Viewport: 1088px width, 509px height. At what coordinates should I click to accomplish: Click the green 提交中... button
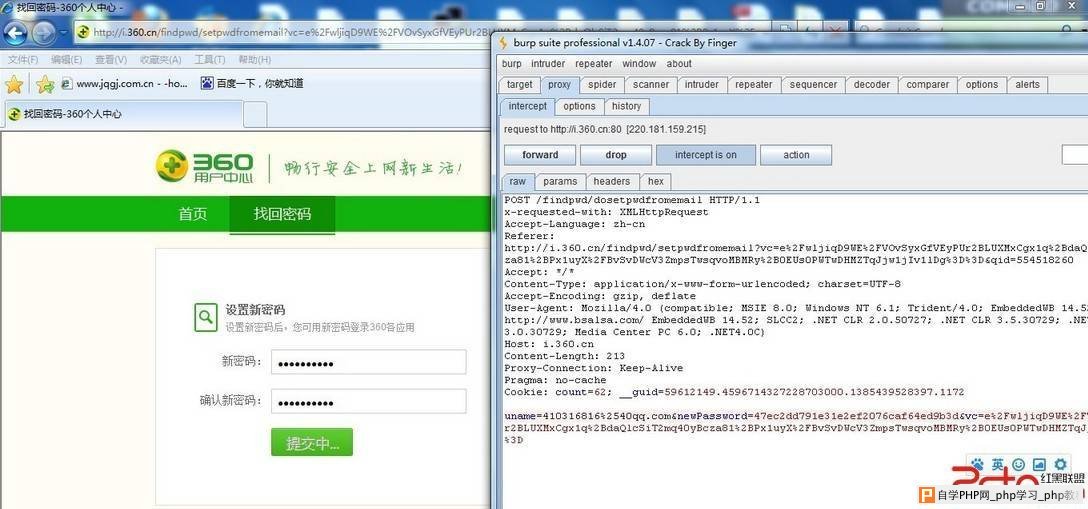coord(312,442)
